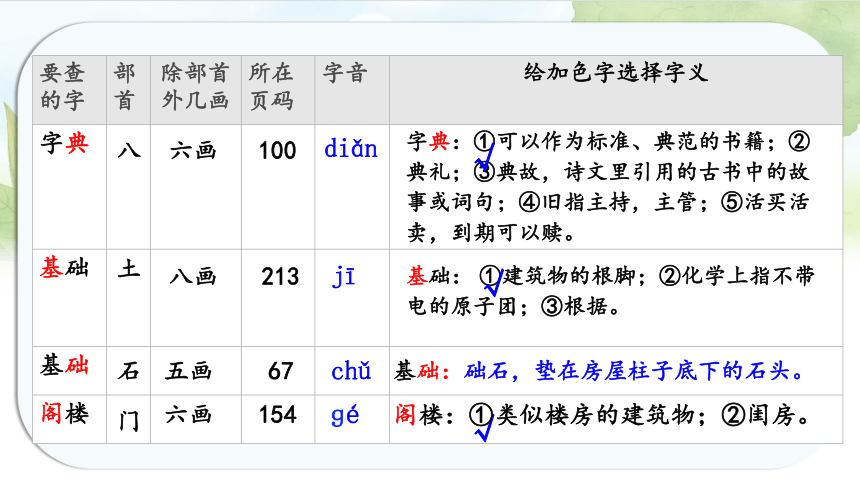Click the radical '石' cell
The height and width of the screenshot is (484, 860).
(x=128, y=372)
